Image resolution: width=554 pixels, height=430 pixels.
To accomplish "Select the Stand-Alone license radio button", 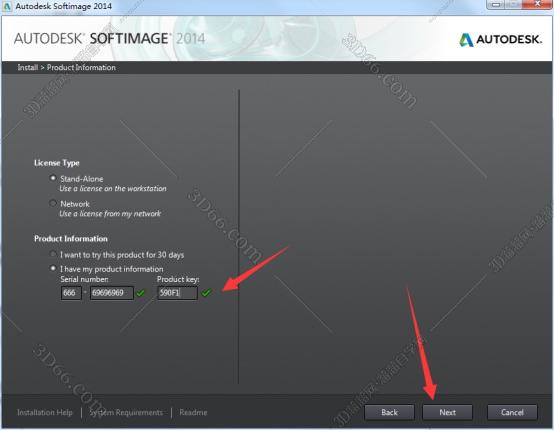I will 53,178.
